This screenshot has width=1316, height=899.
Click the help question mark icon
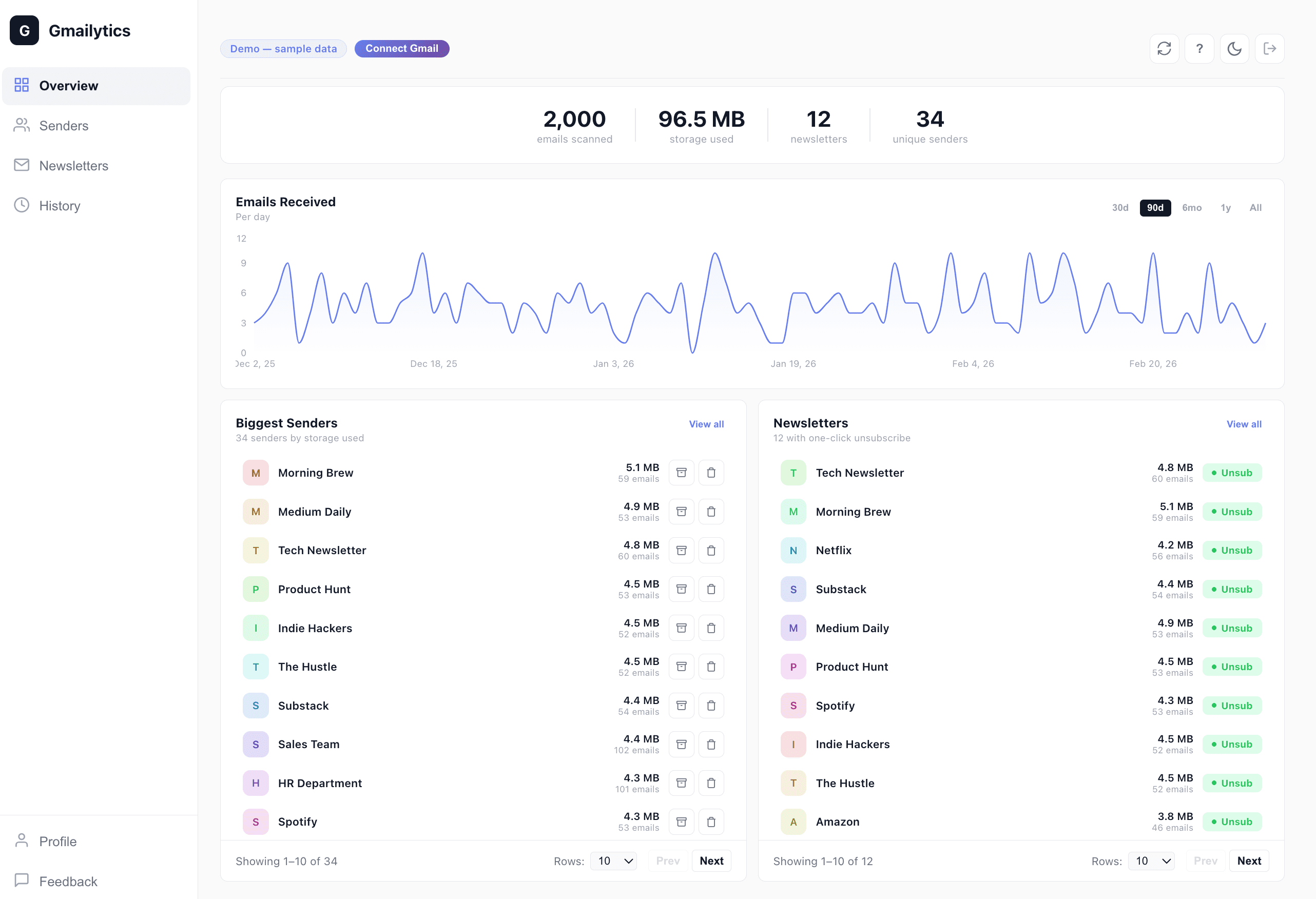tap(1199, 49)
